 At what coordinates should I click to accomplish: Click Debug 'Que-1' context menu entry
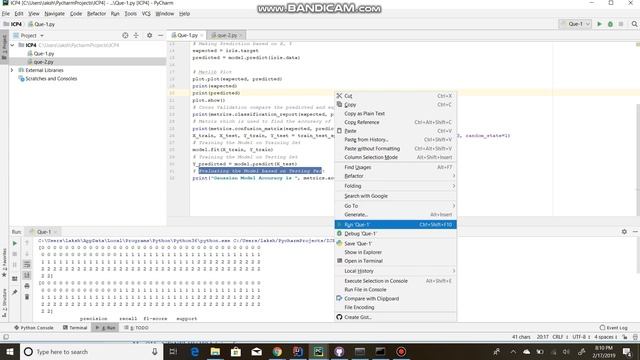tap(396, 233)
